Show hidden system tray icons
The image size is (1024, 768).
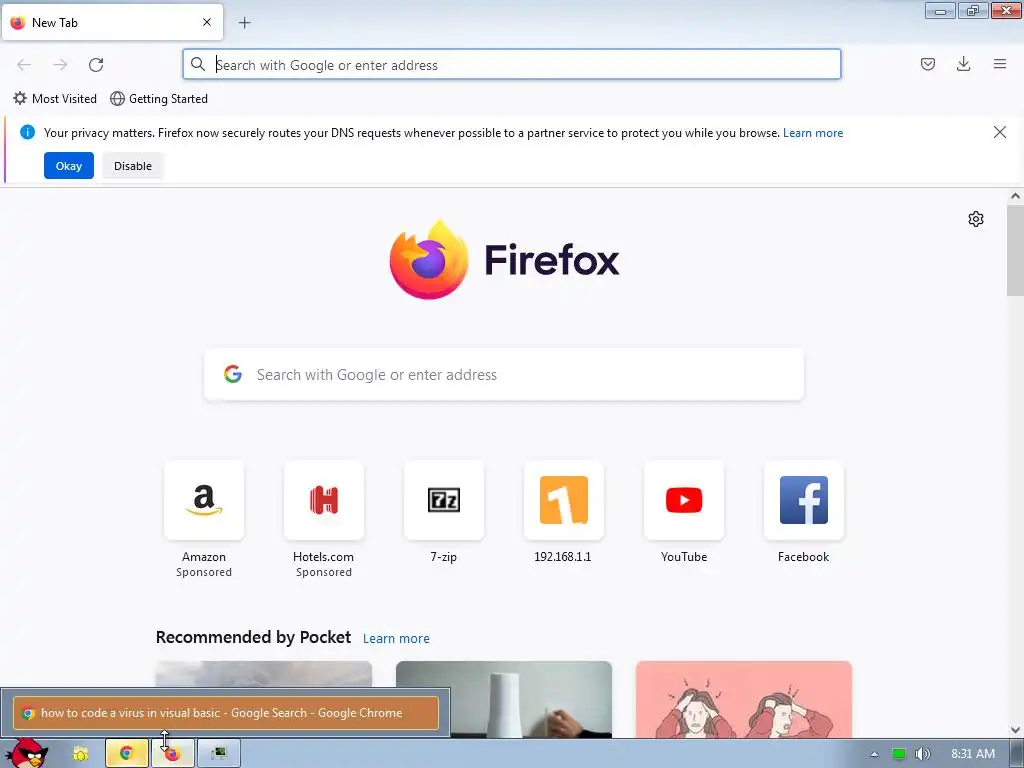(x=874, y=754)
